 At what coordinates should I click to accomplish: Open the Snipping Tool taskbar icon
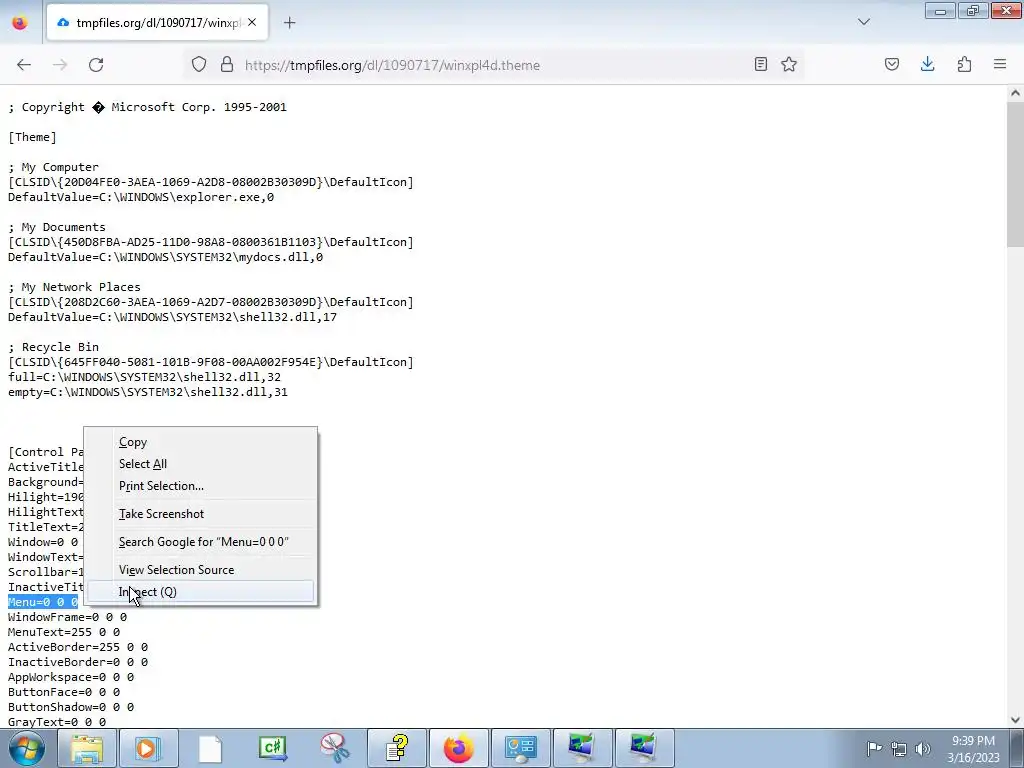click(x=334, y=748)
